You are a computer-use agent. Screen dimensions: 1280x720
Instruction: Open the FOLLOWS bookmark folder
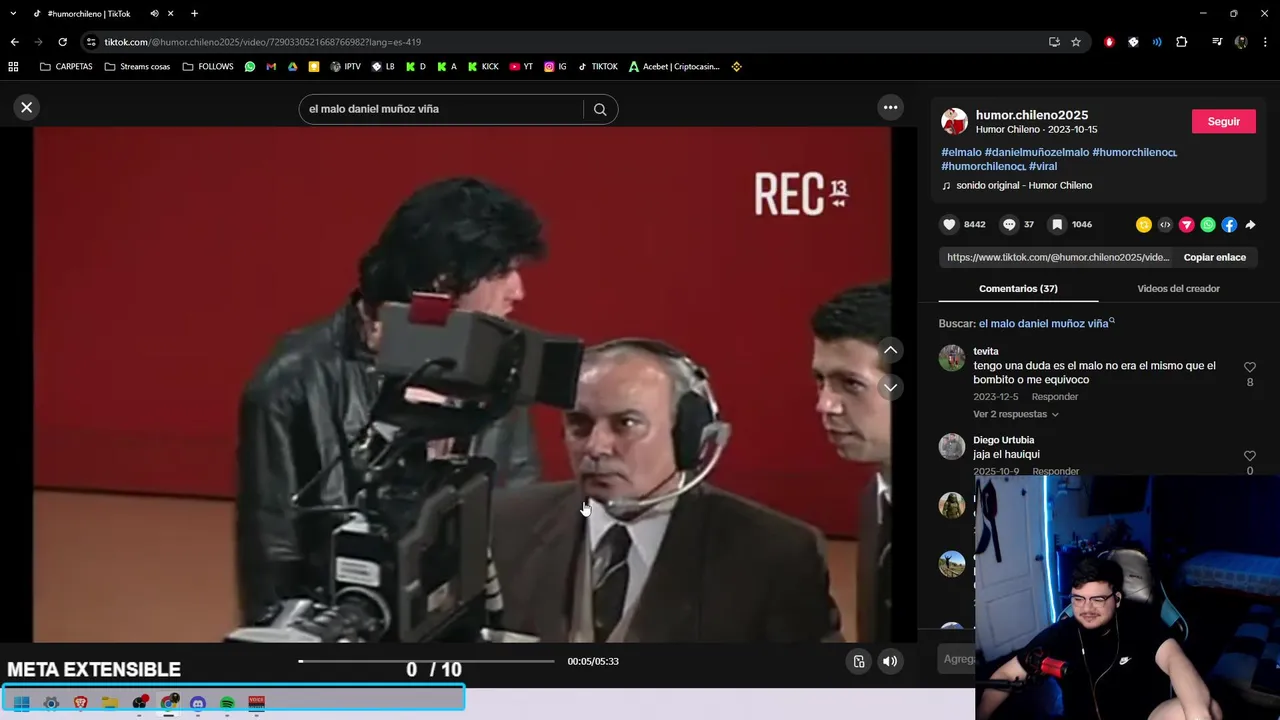208,67
